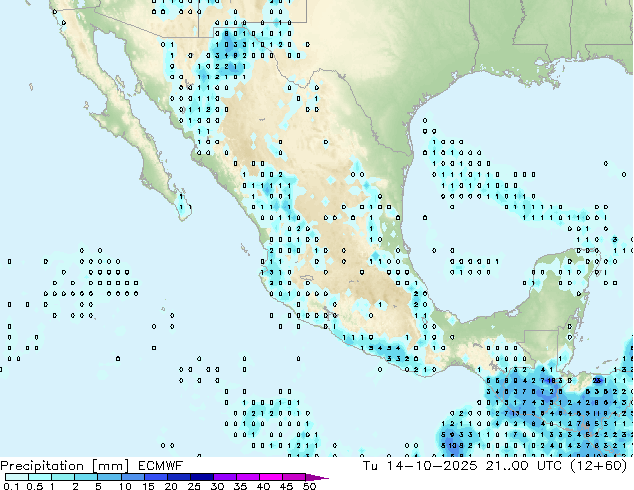Image resolution: width=634 pixels, height=490 pixels.
Task: Pick the 30–35 mm purple legend swatch
Action: 225,477
